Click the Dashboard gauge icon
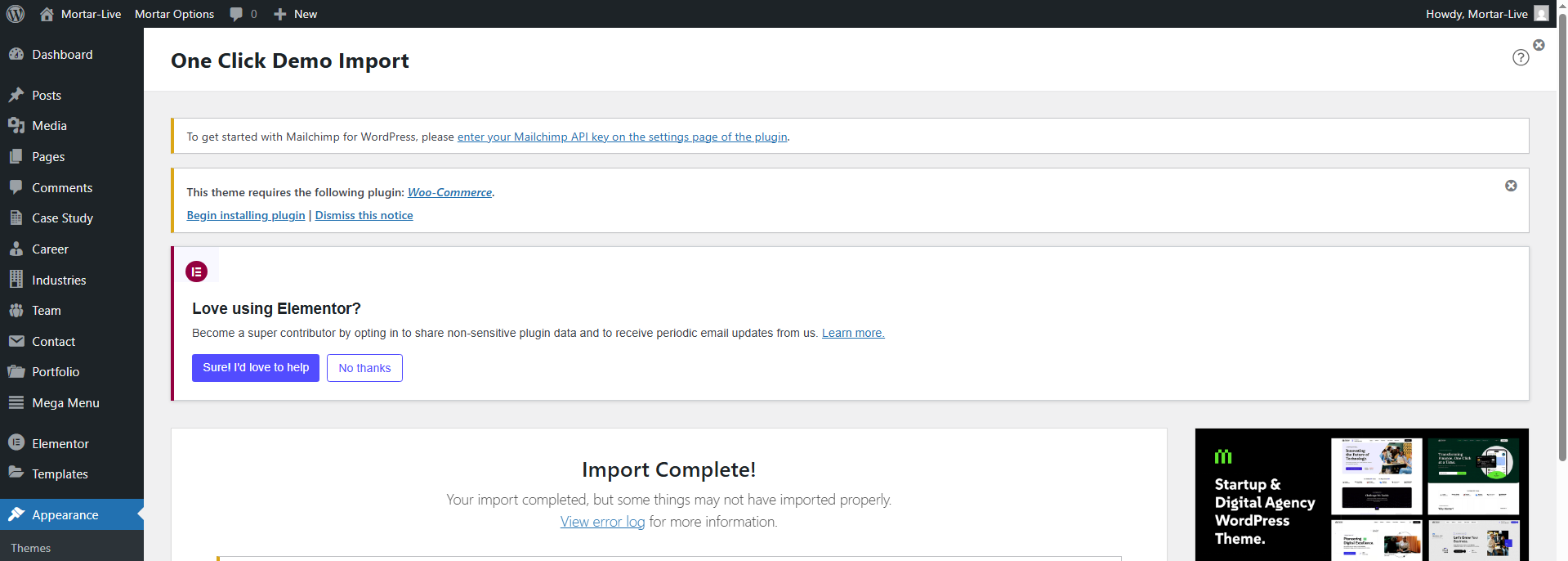The image size is (1568, 561). (x=16, y=54)
